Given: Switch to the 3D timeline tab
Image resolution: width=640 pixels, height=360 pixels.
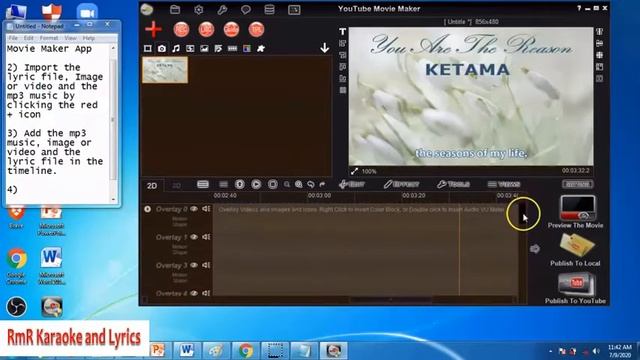Looking at the screenshot, I should click(x=176, y=186).
